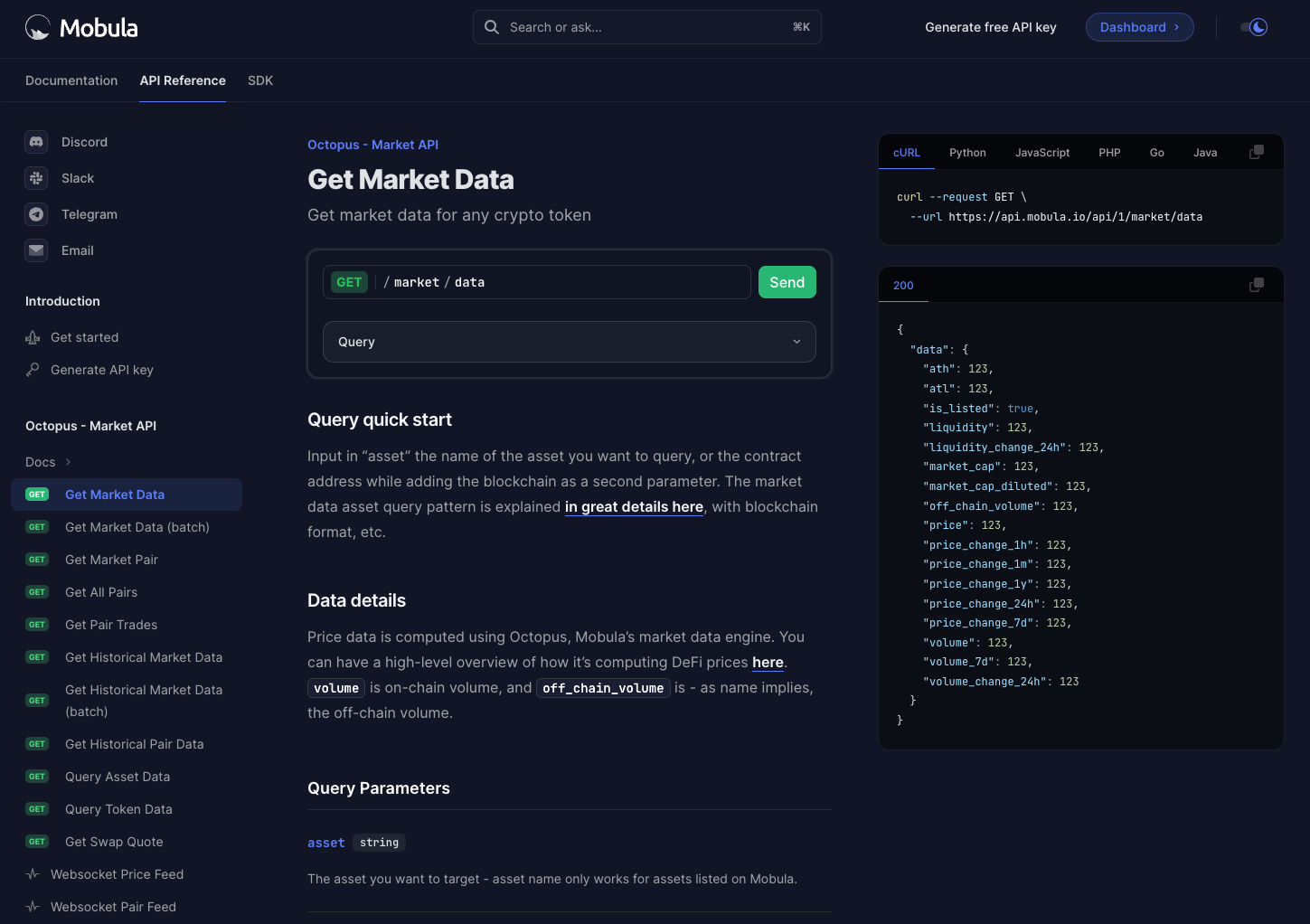Open Get Pair Trades page

tap(111, 625)
